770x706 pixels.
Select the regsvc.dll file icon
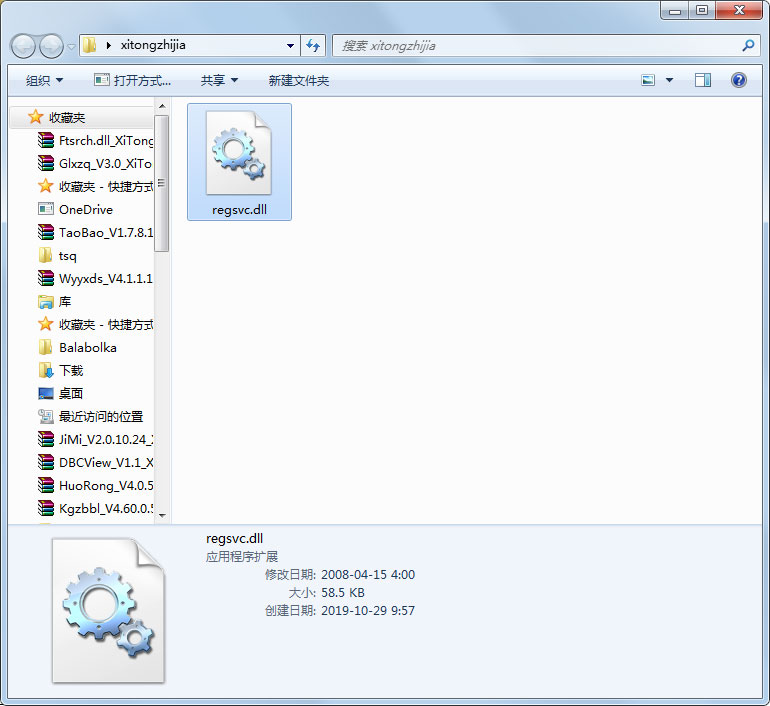coord(239,162)
